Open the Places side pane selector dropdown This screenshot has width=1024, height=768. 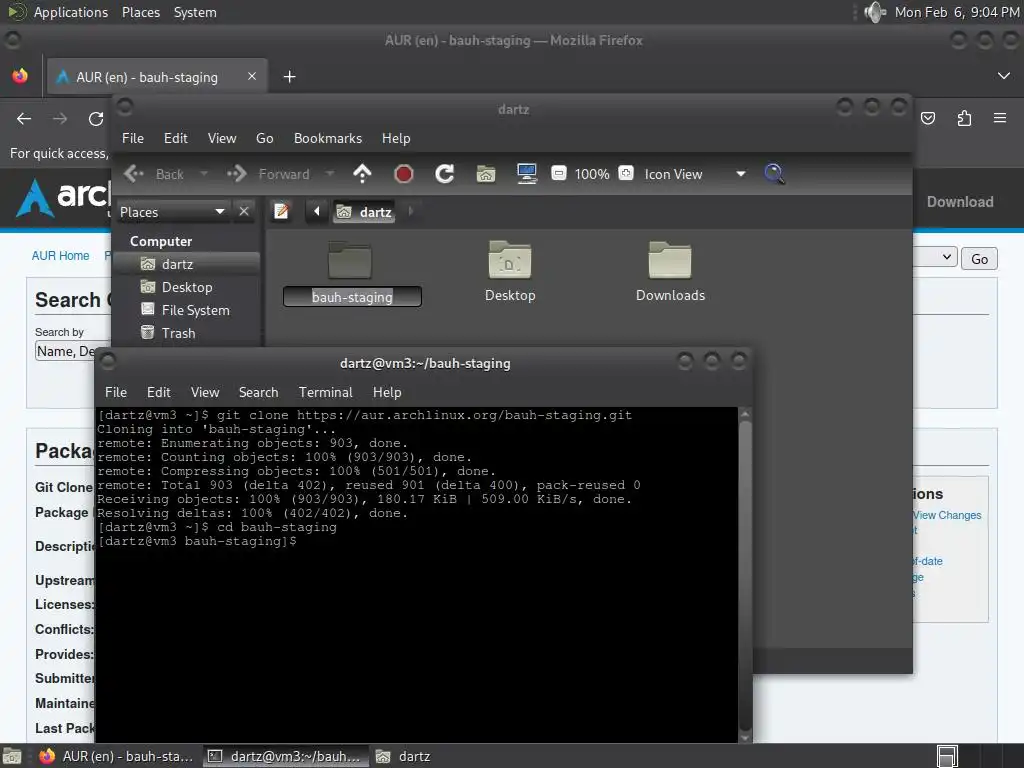[173, 212]
